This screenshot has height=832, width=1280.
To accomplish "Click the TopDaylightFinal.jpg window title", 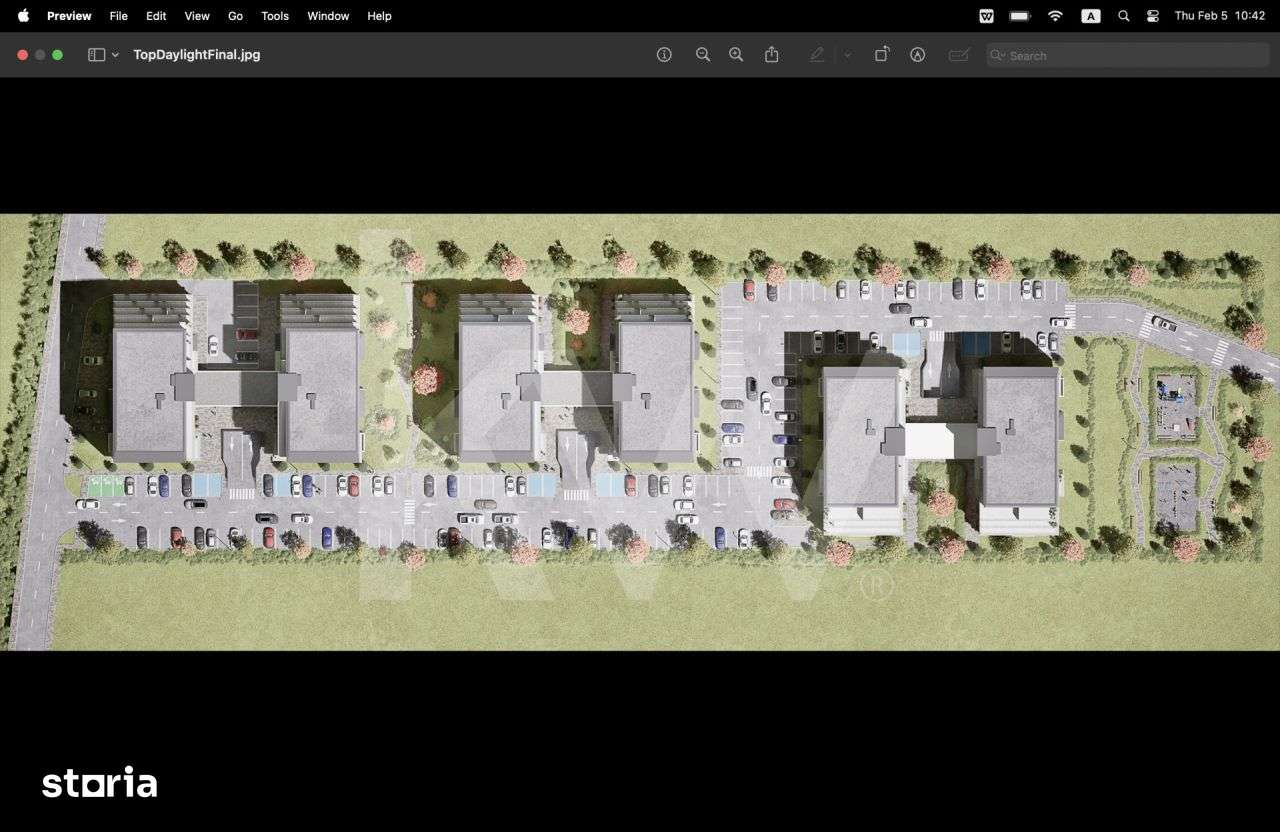I will pyautogui.click(x=197, y=55).
